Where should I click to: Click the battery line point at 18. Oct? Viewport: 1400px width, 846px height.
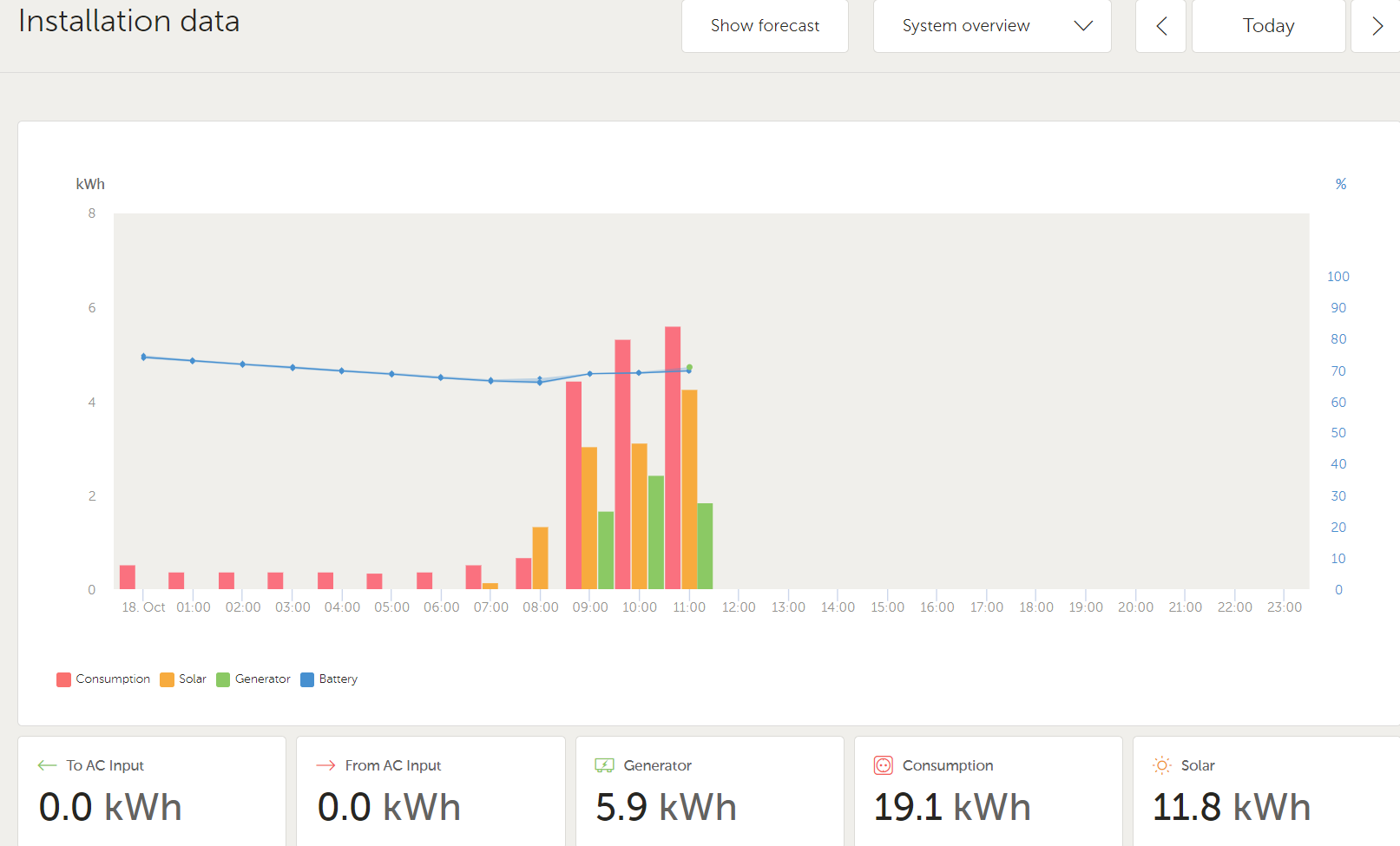click(144, 357)
